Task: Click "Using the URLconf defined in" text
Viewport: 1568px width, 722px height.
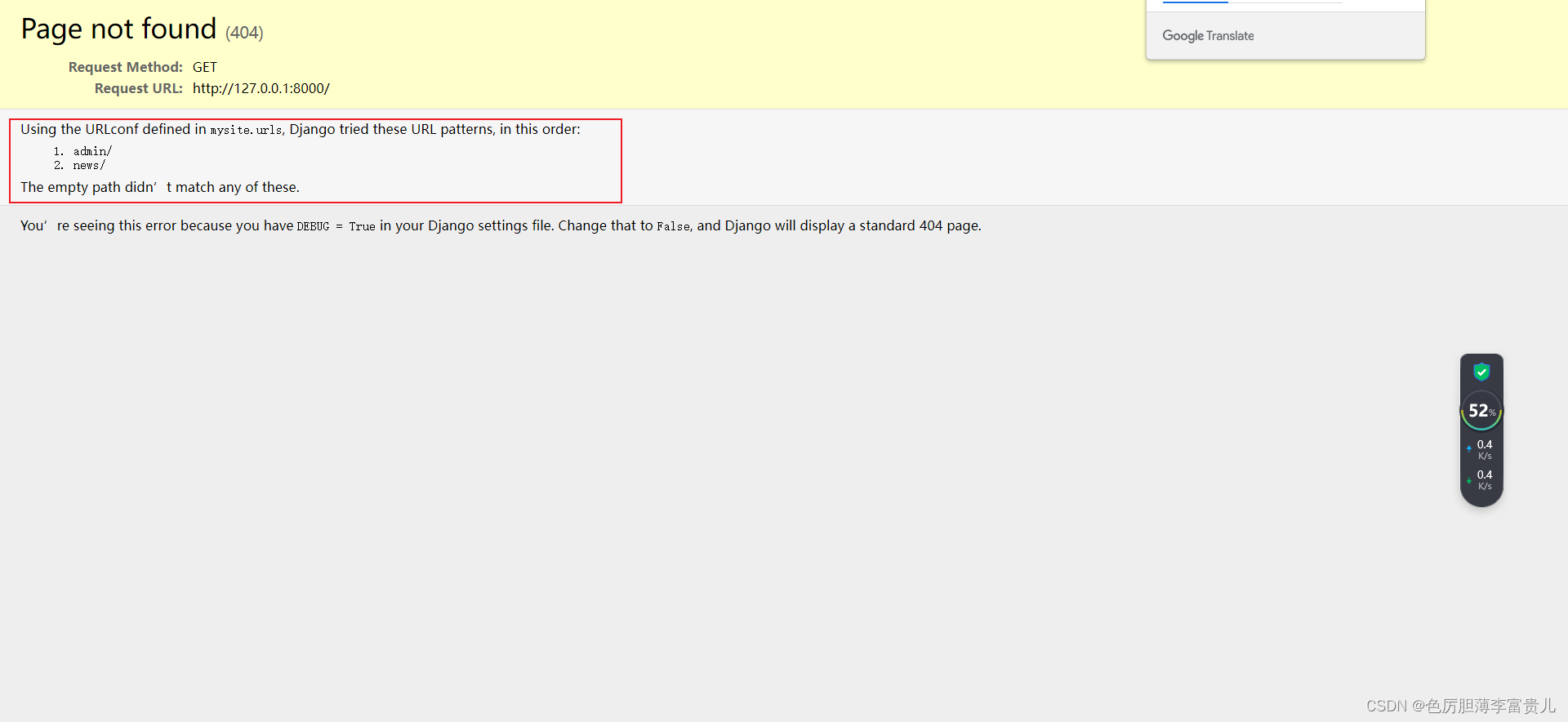Action: [x=114, y=129]
